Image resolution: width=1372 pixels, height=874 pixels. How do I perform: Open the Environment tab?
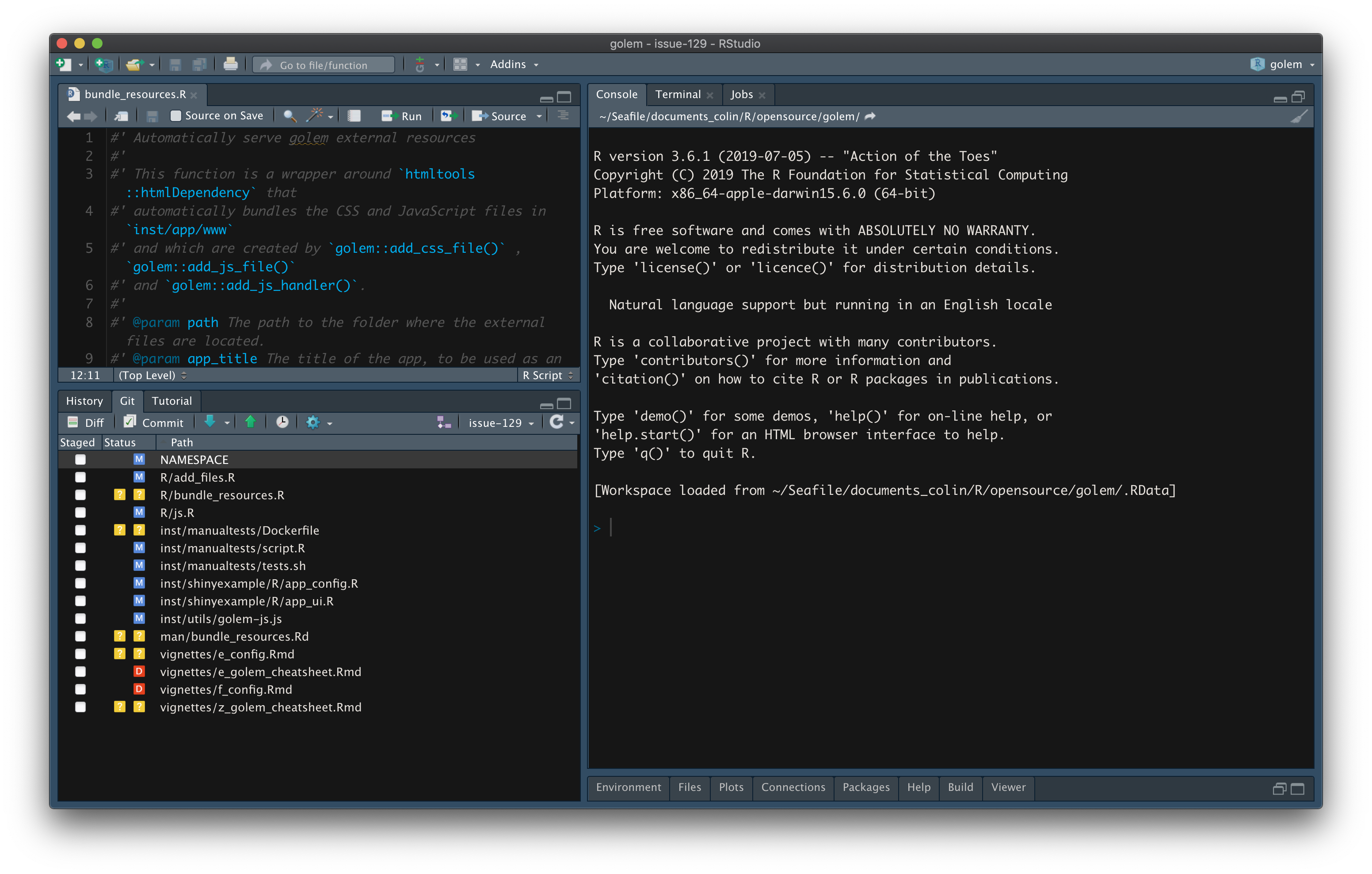pos(629,788)
